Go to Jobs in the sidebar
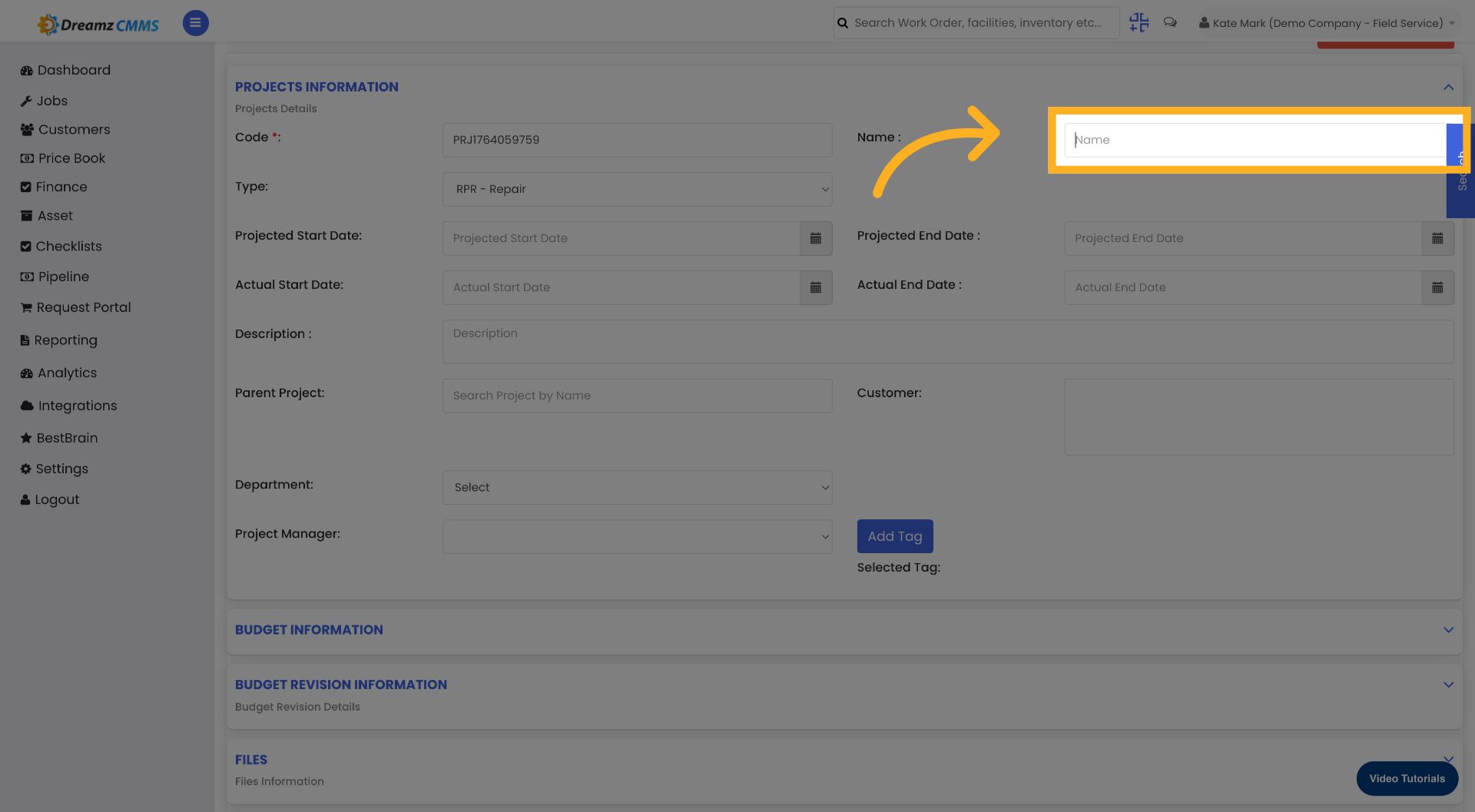The height and width of the screenshot is (812, 1475). click(x=52, y=101)
